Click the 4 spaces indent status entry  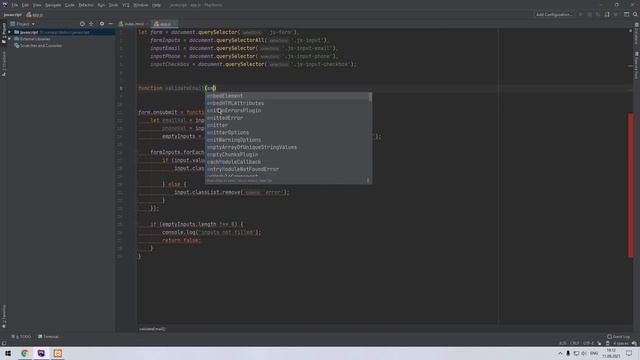(620, 343)
